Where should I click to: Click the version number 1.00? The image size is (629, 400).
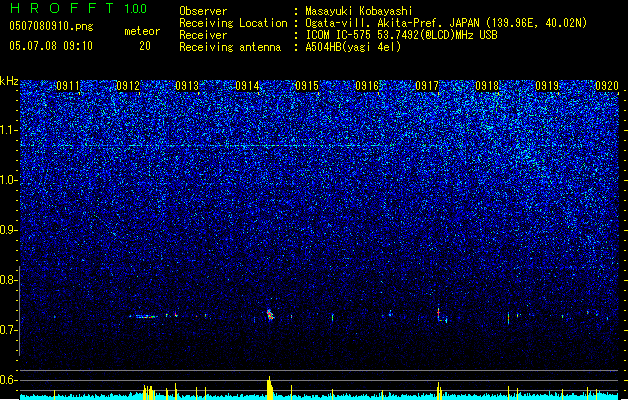(x=136, y=9)
